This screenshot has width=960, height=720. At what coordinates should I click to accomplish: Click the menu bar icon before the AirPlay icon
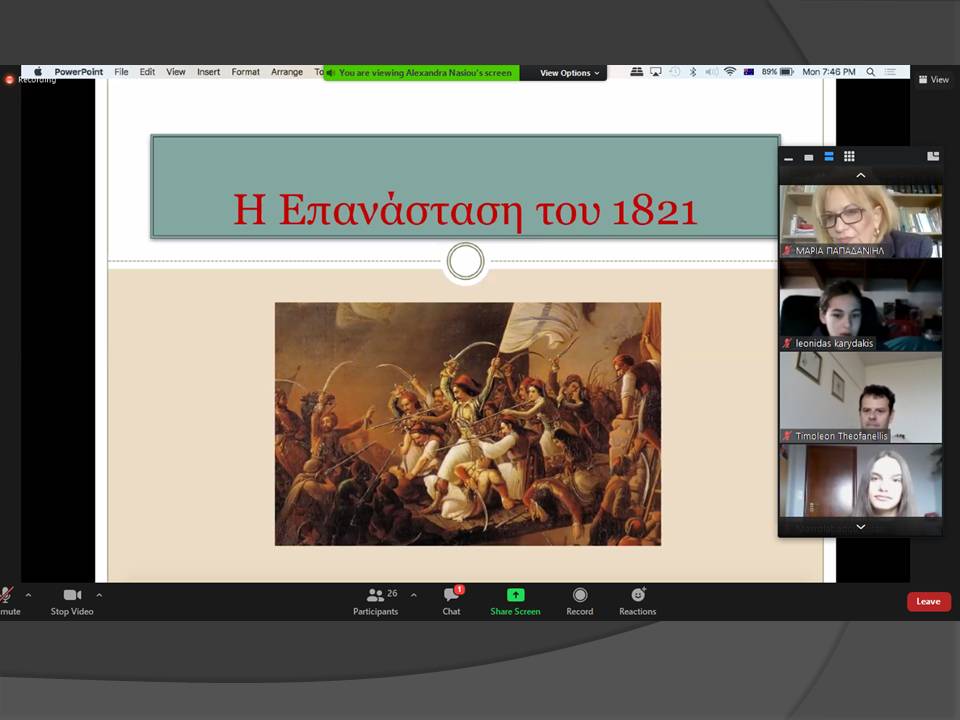[x=637, y=72]
